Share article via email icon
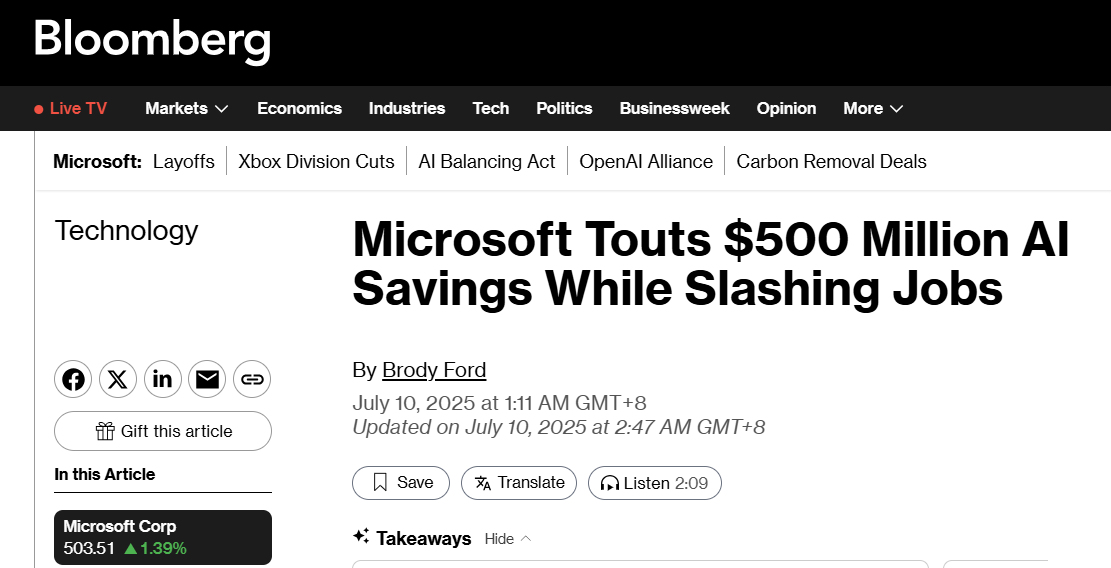The image size is (1111, 568). [207, 379]
